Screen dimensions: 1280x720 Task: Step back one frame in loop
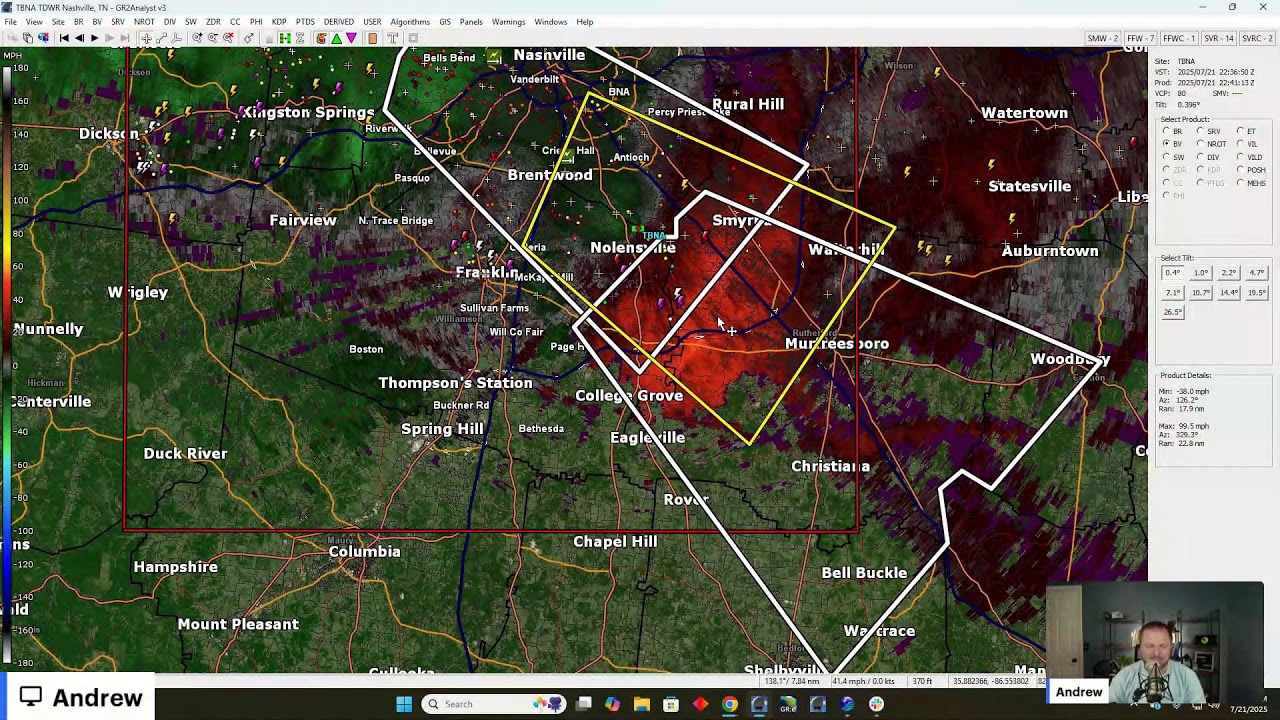pos(79,38)
